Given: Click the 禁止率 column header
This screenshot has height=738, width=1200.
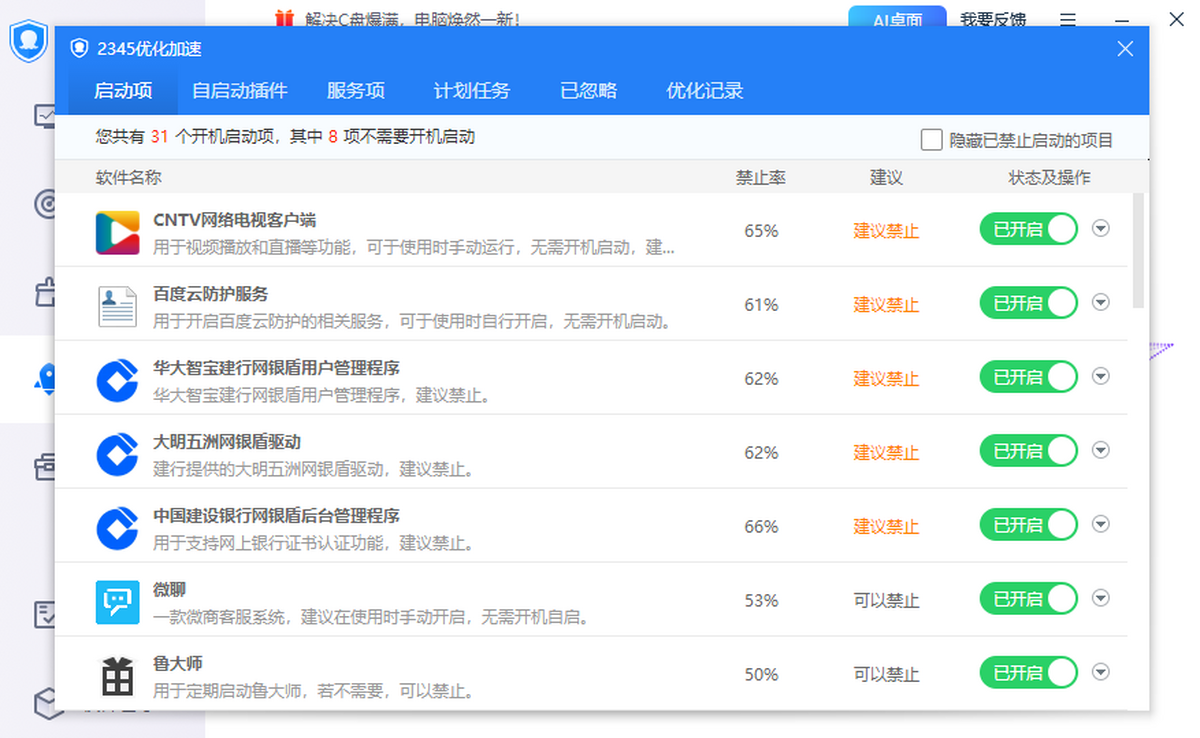Looking at the screenshot, I should [761, 178].
